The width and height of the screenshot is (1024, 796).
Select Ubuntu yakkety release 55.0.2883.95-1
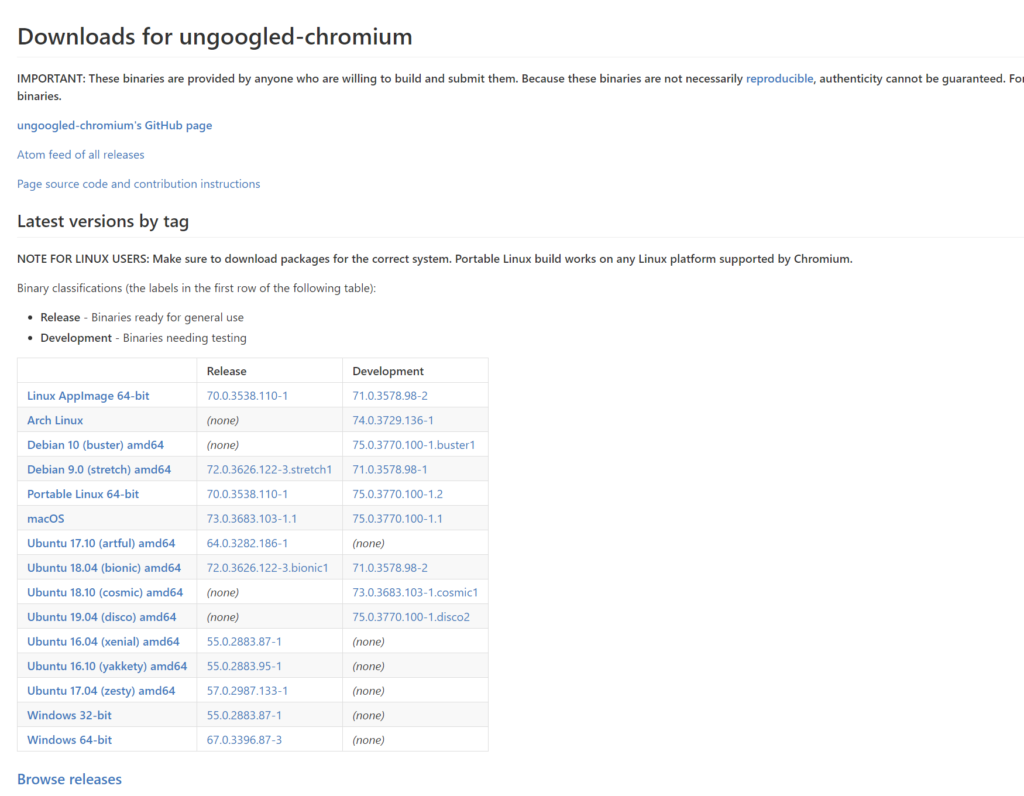click(x=244, y=666)
